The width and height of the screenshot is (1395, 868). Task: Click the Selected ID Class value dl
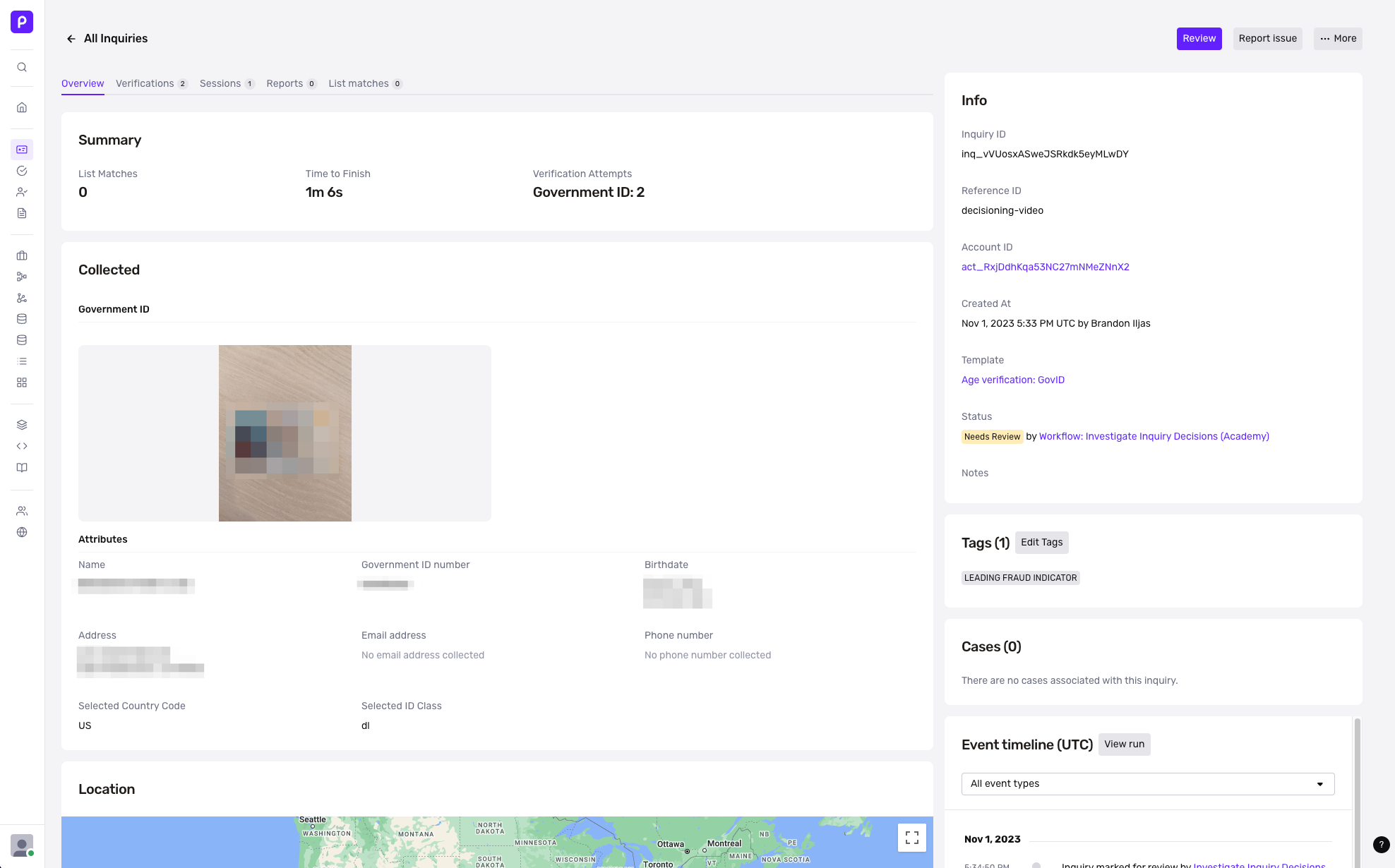click(365, 725)
